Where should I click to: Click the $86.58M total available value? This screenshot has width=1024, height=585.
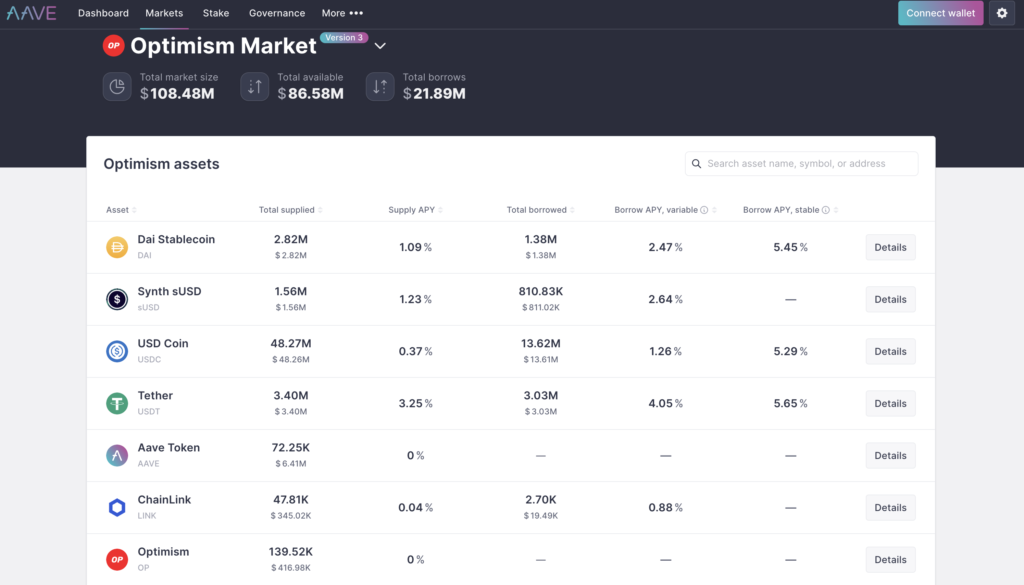tap(310, 94)
